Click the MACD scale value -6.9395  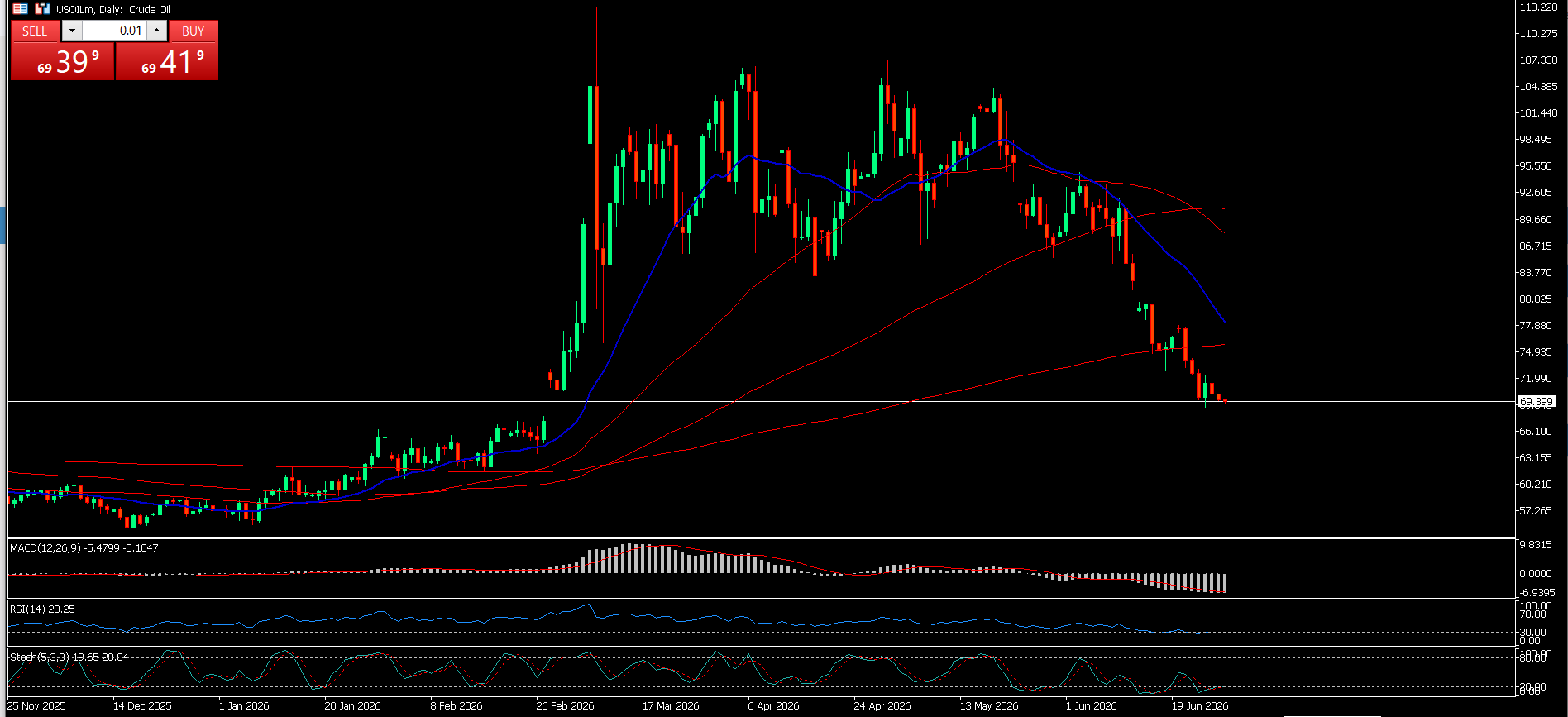pyautogui.click(x=1537, y=592)
